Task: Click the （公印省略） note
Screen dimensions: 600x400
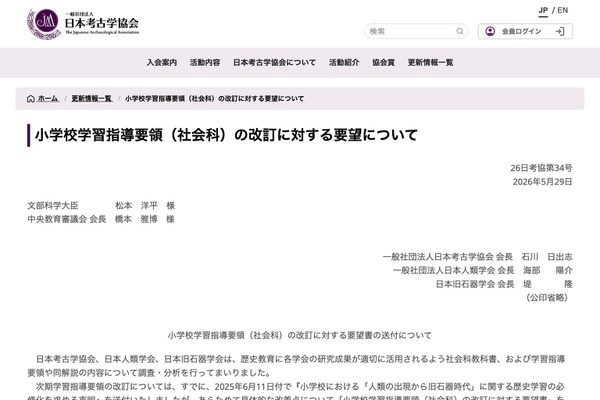Action: click(547, 297)
